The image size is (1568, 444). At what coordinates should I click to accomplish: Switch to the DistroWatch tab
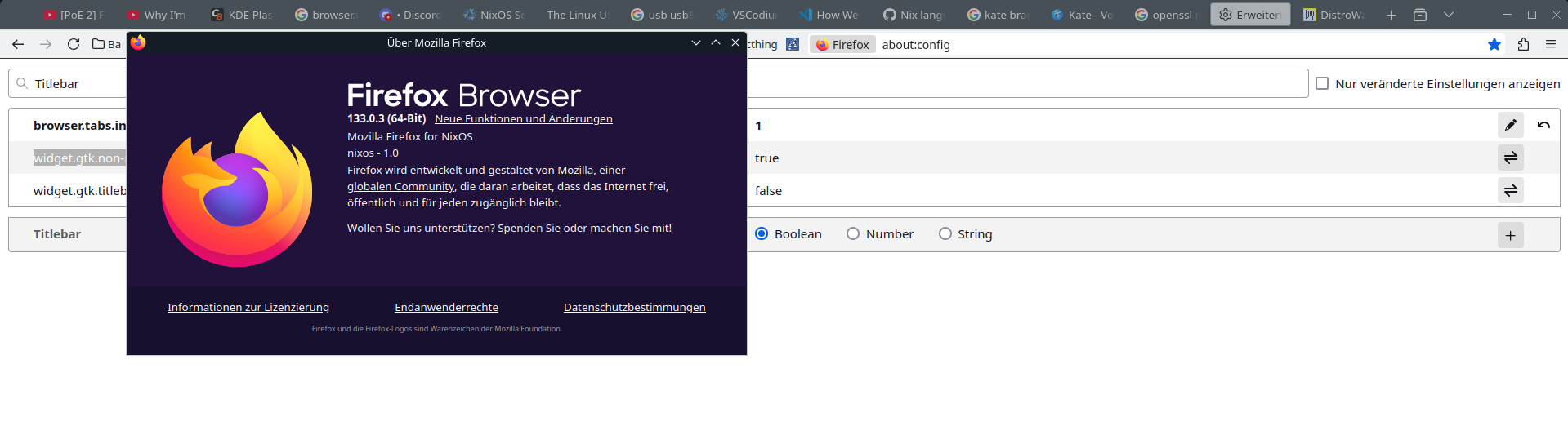1334,15
